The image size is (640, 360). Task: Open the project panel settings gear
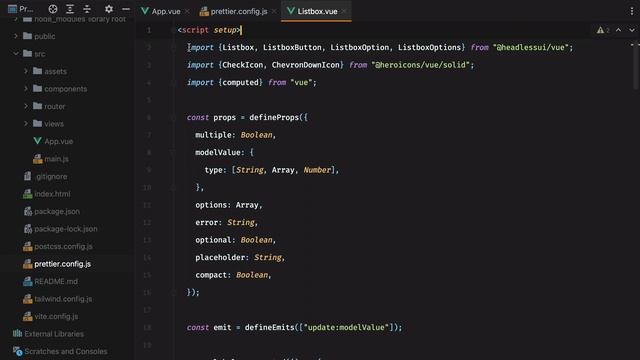109,9
